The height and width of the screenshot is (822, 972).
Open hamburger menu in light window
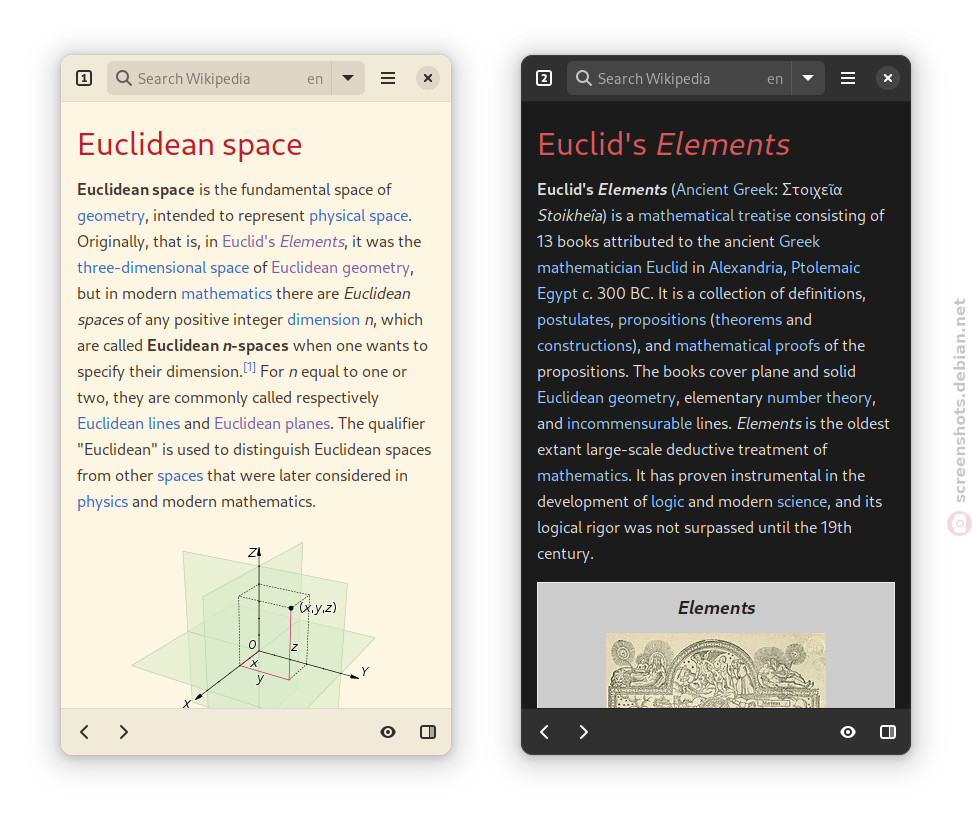click(x=388, y=78)
